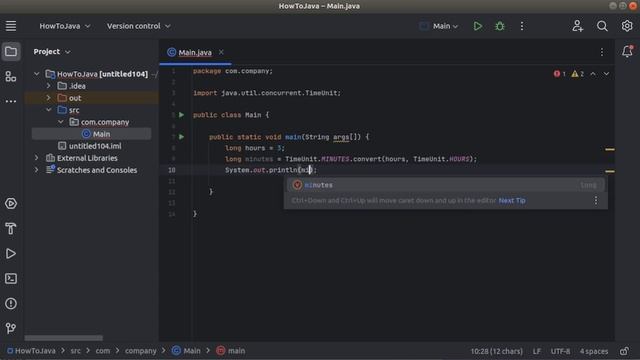Click Main class breadcrumb in navigation bar

point(186,351)
